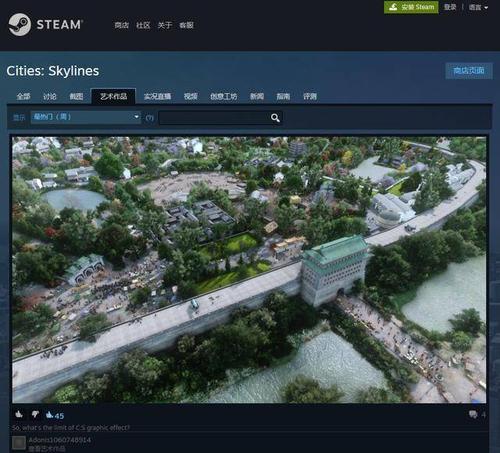Switch to the 讨论 discussions tab
This screenshot has height=453, width=500.
50,97
